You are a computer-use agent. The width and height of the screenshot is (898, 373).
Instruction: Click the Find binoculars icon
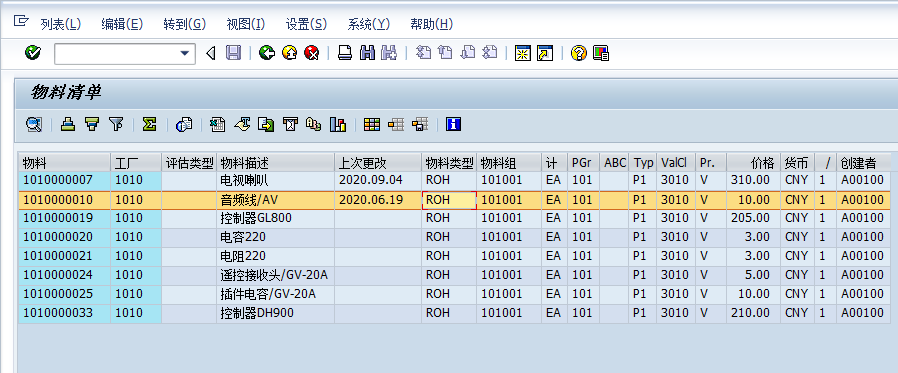(367, 54)
